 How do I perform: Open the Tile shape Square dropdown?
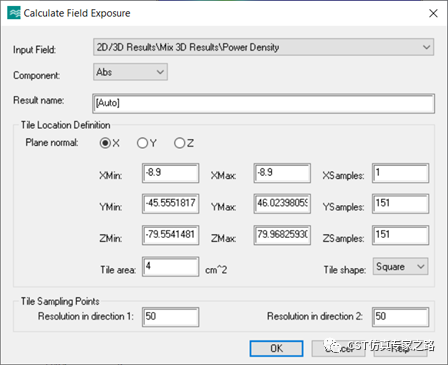click(x=400, y=266)
